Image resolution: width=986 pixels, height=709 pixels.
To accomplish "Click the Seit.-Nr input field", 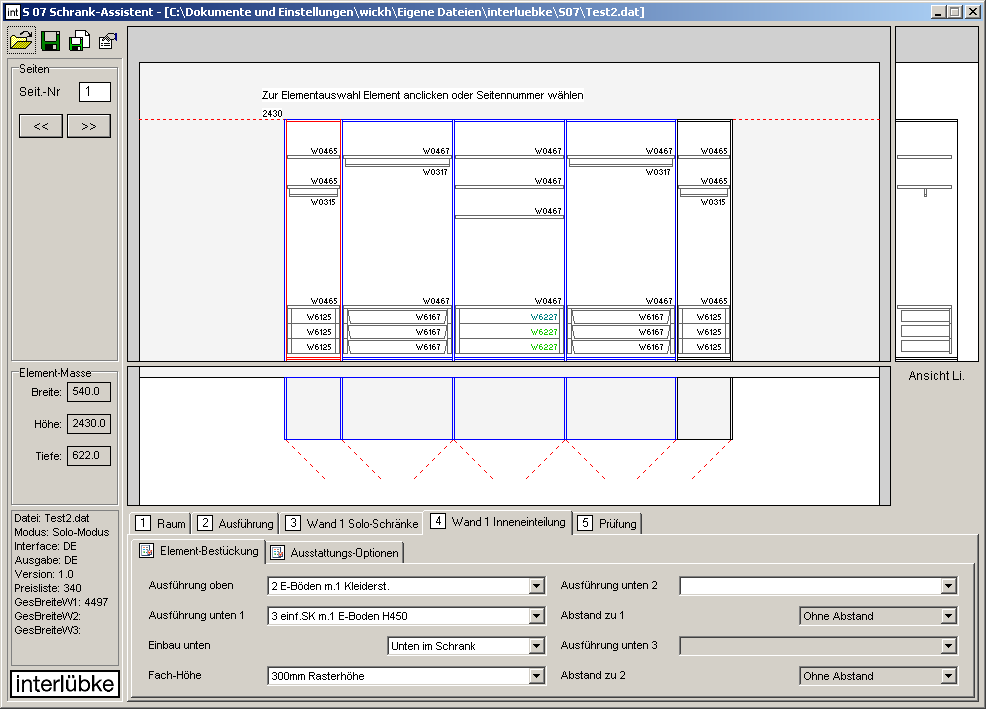I will click(x=94, y=92).
